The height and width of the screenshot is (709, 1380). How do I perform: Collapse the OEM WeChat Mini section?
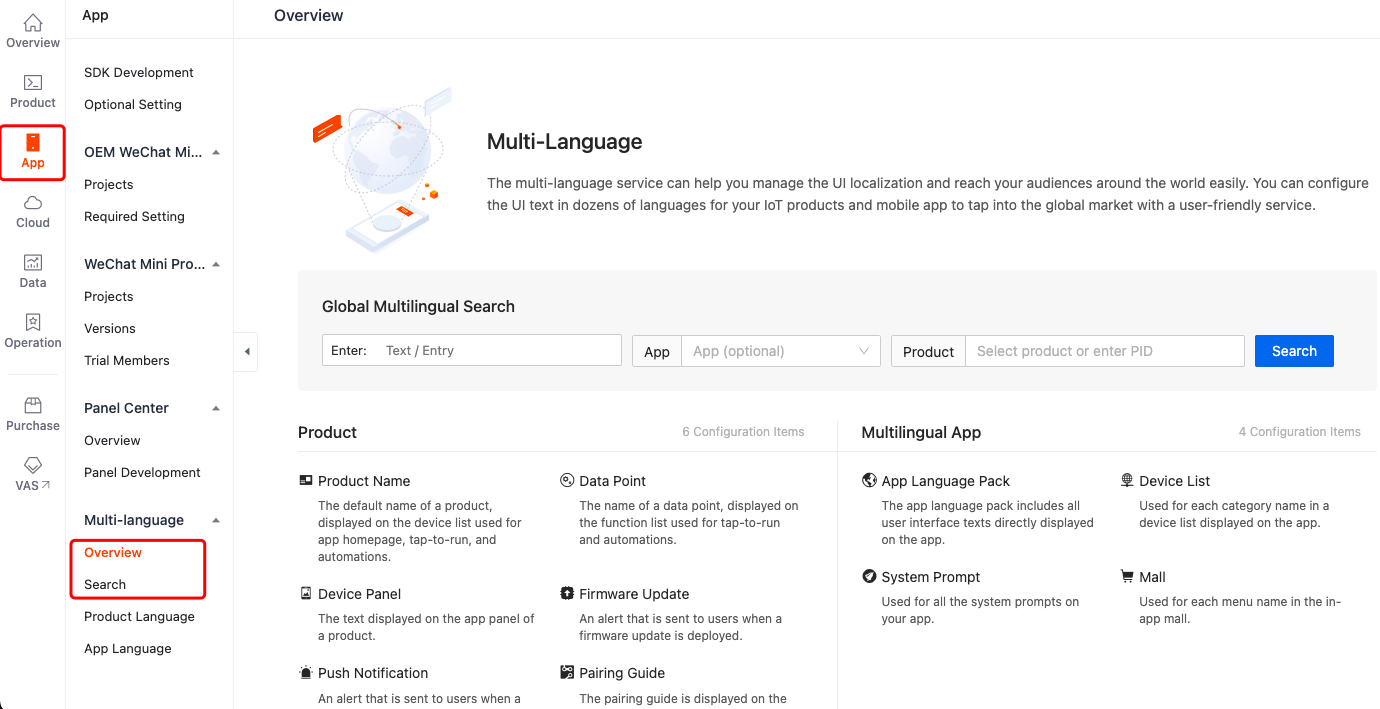point(215,152)
